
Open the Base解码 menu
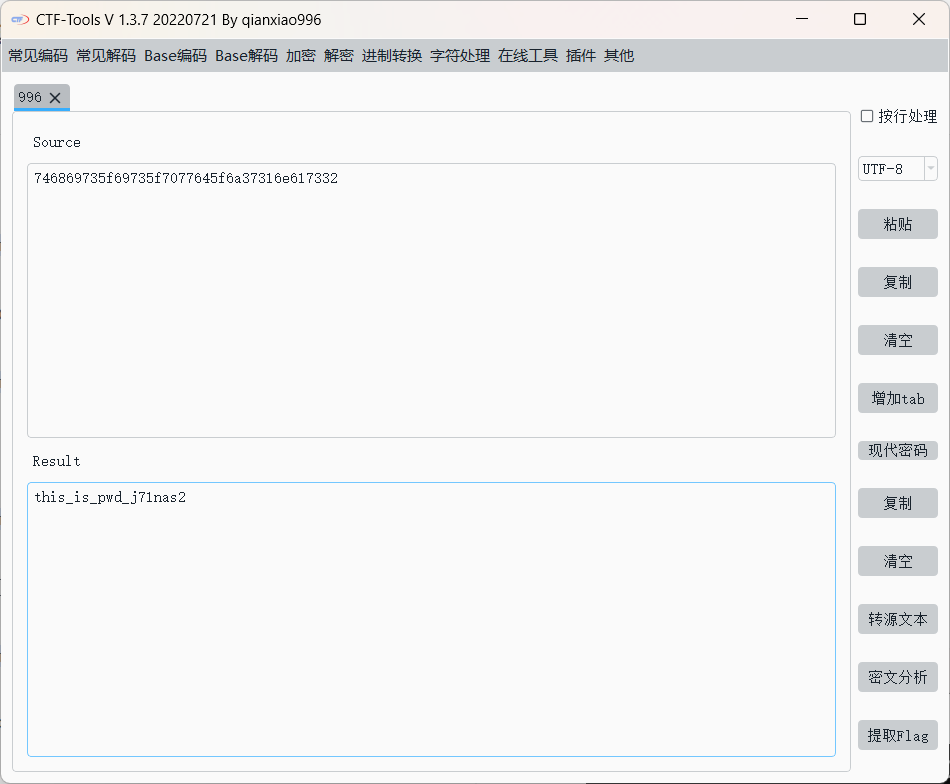click(x=246, y=56)
